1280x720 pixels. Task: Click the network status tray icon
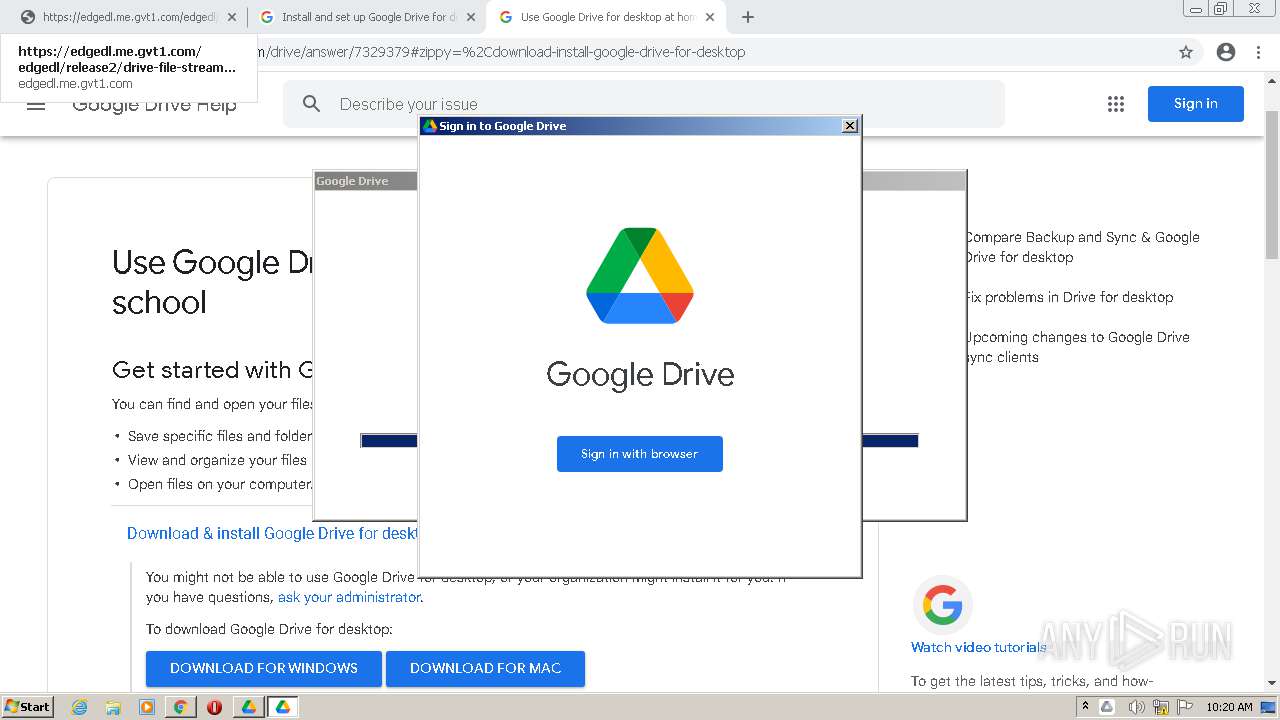1161,707
